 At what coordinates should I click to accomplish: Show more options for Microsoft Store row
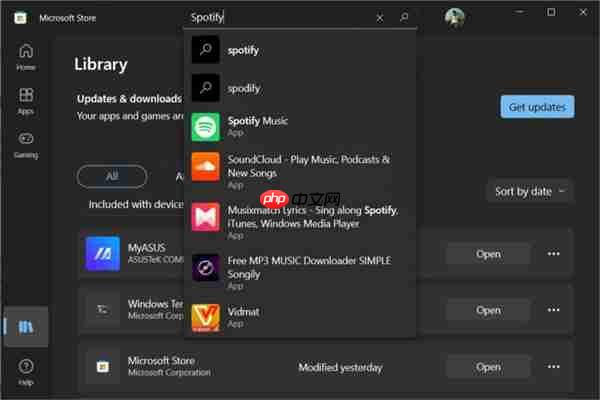[554, 367]
